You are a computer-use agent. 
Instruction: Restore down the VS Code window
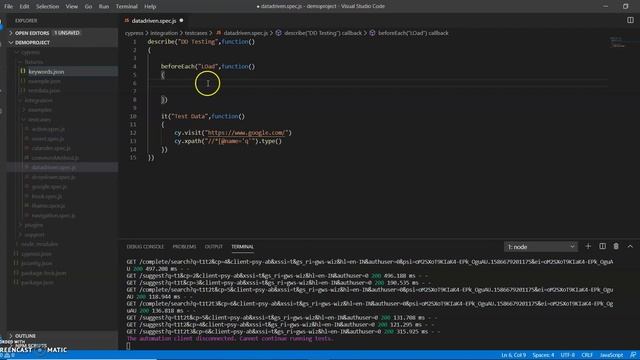tap(626, 6)
